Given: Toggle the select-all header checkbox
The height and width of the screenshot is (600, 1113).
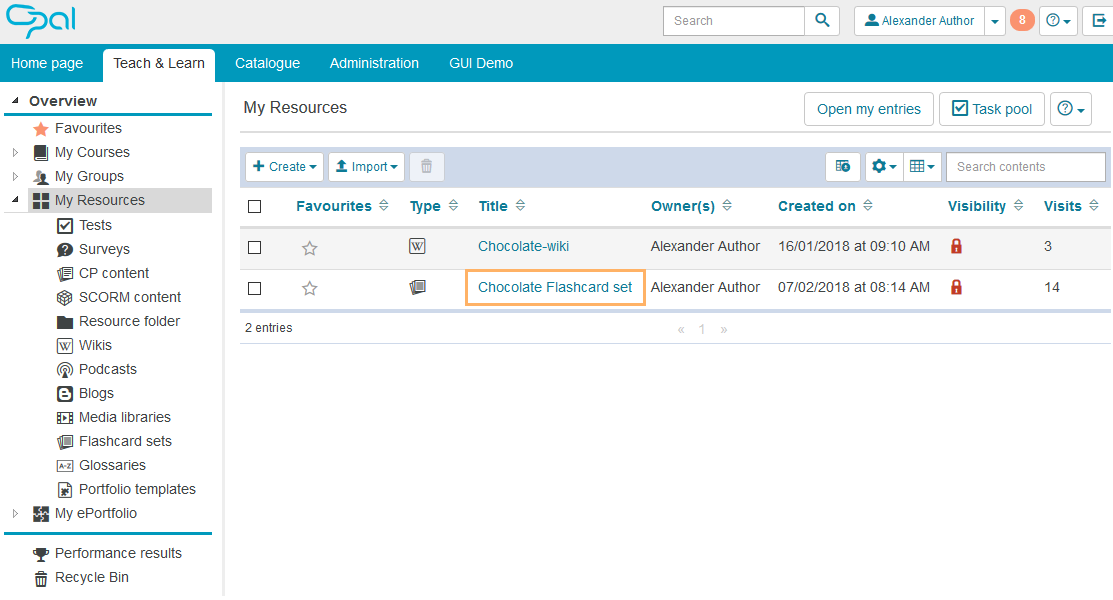Looking at the screenshot, I should click(x=254, y=206).
